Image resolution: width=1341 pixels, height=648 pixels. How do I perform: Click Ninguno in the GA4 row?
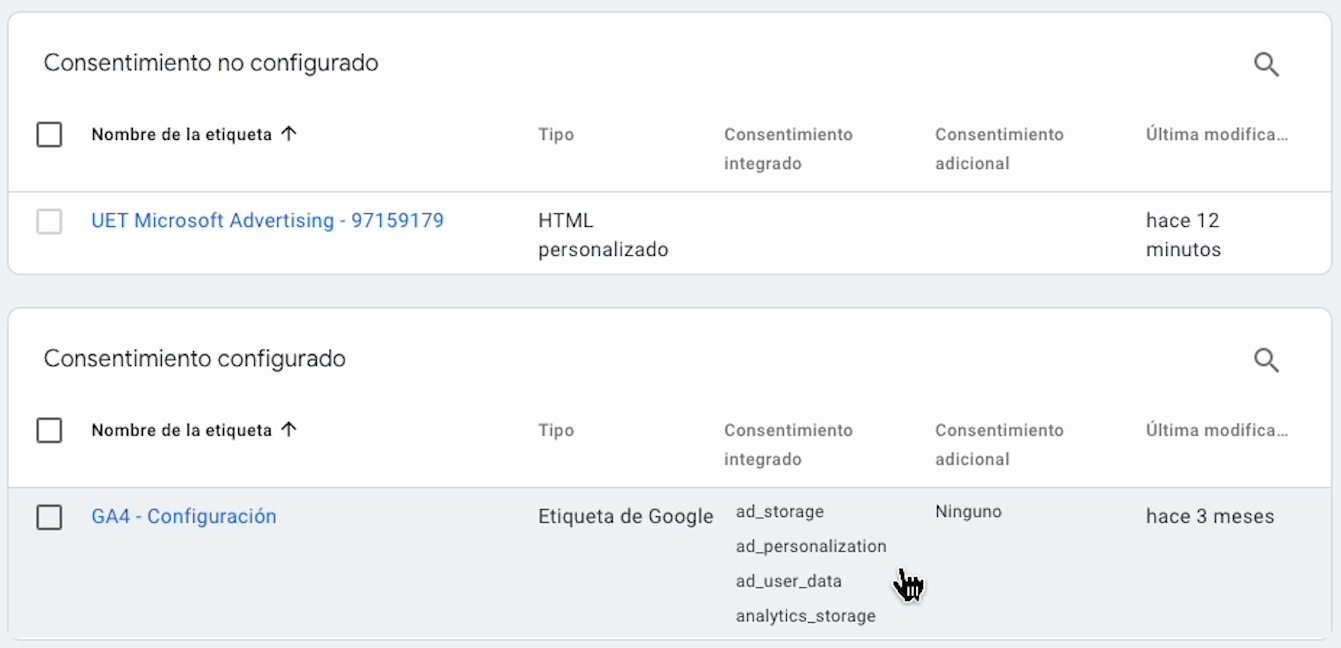point(968,512)
